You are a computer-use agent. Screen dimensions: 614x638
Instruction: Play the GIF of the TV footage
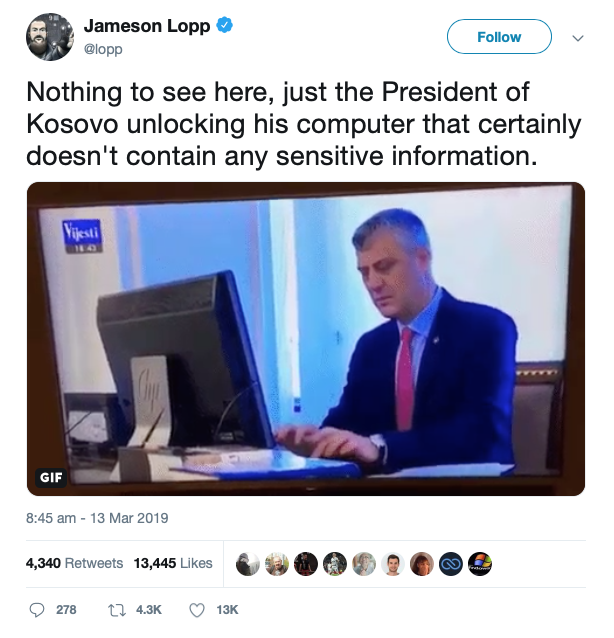click(306, 339)
